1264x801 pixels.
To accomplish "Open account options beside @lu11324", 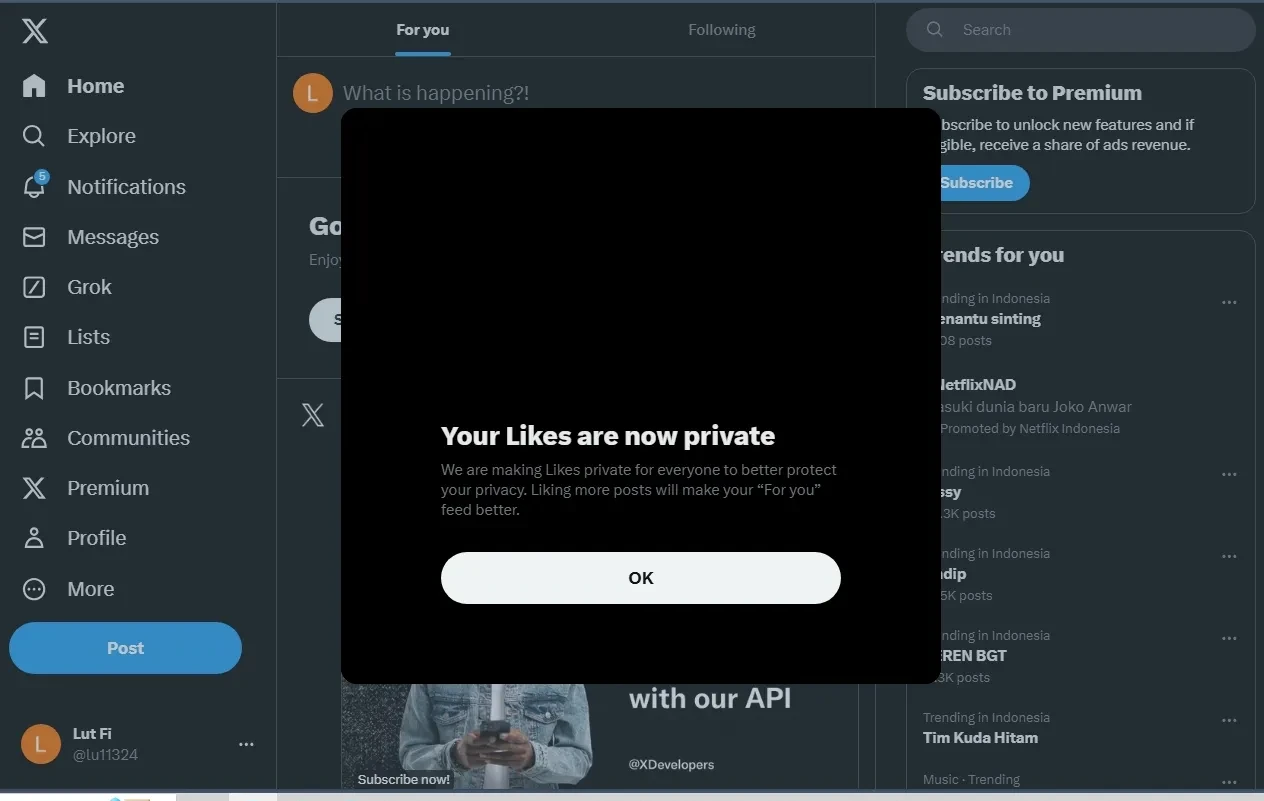I will pos(246,744).
